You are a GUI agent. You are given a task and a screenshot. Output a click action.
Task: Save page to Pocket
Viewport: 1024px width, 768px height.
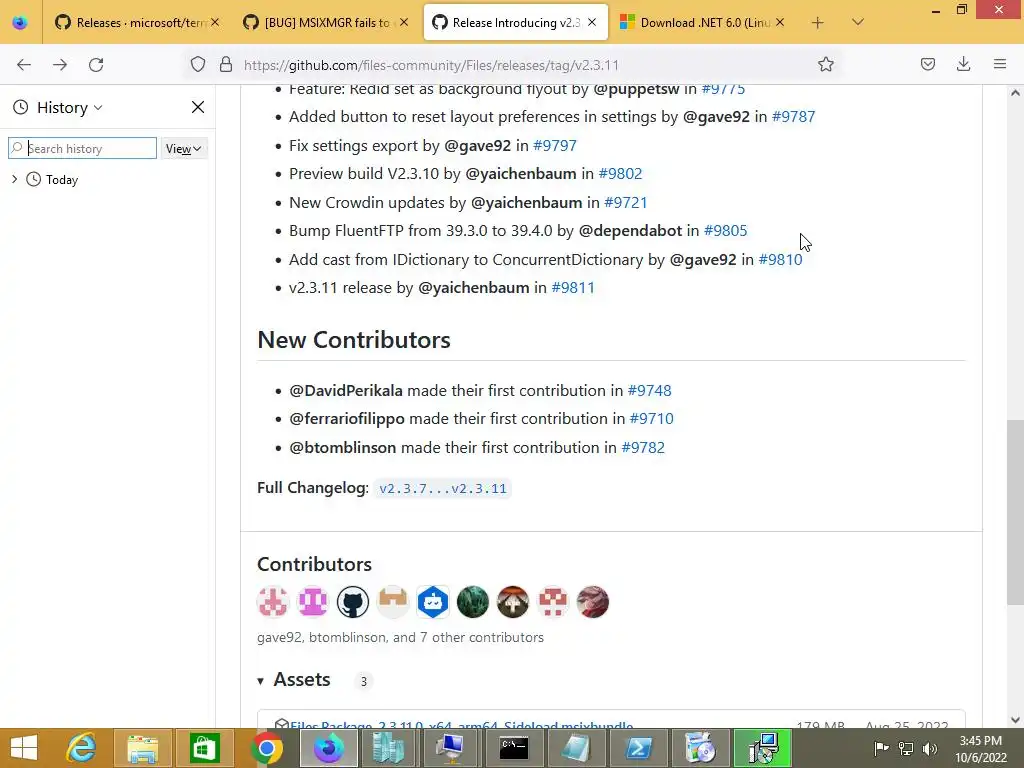[x=927, y=65]
